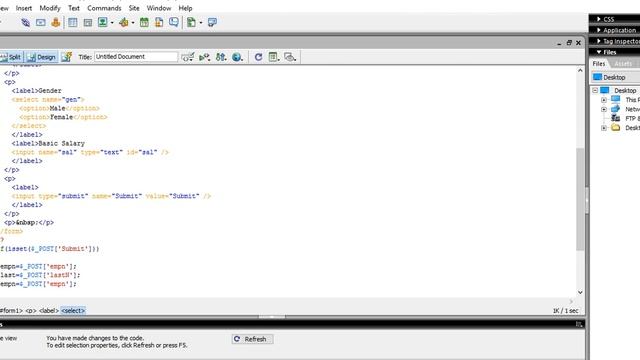Expand the CSS panel group
640x360 pixels.
[599, 19]
